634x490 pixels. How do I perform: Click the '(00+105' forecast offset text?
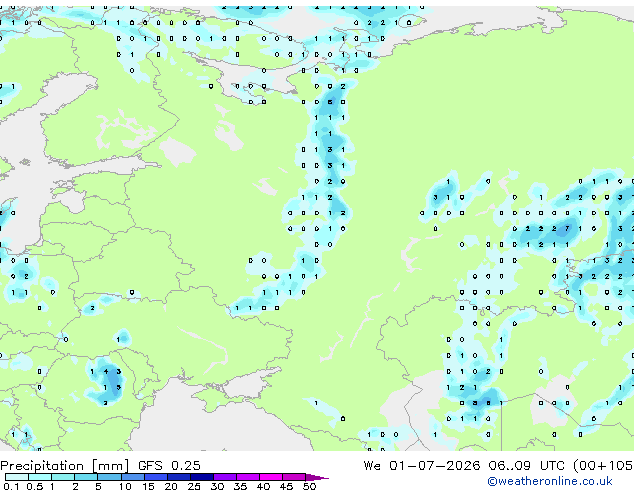(604, 466)
